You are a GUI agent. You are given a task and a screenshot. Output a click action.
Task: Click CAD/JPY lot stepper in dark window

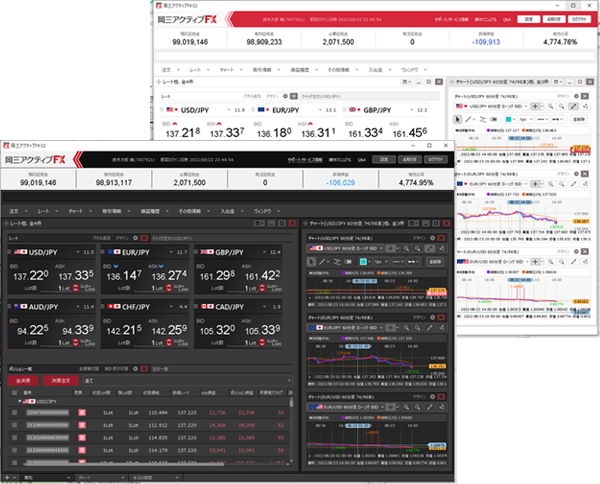[x=262, y=342]
